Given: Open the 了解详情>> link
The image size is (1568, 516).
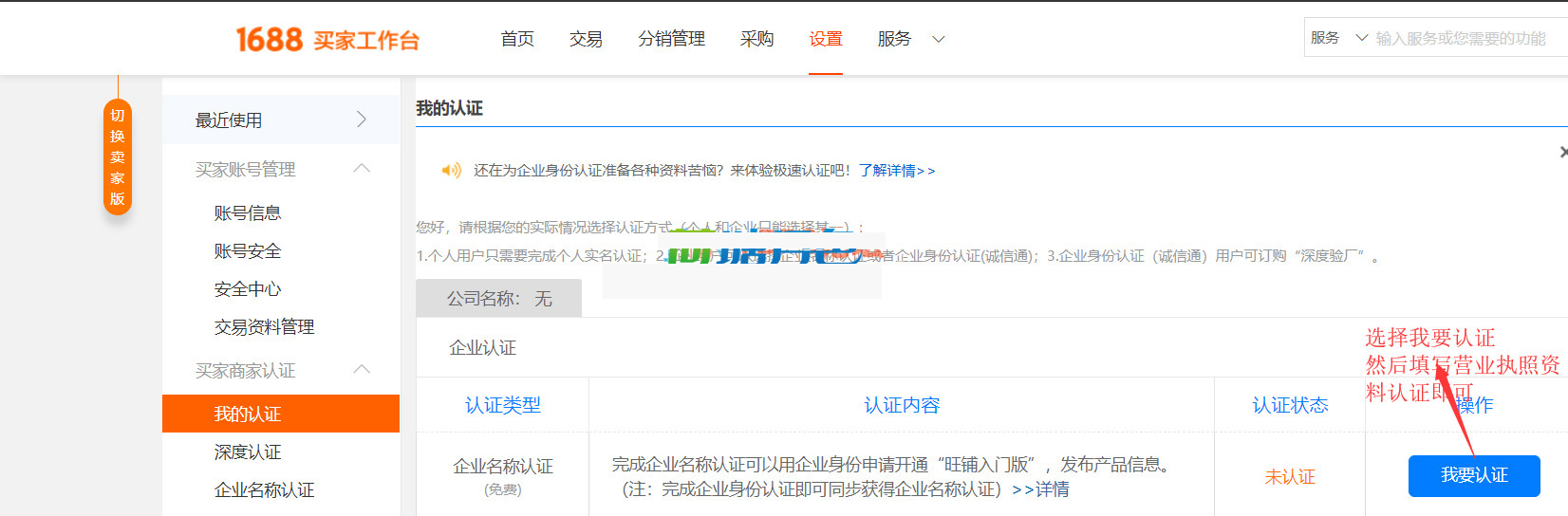Looking at the screenshot, I should tap(897, 171).
